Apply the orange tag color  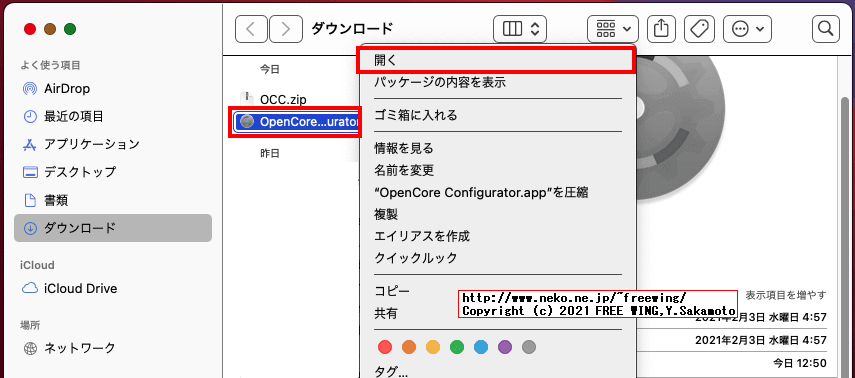(409, 346)
